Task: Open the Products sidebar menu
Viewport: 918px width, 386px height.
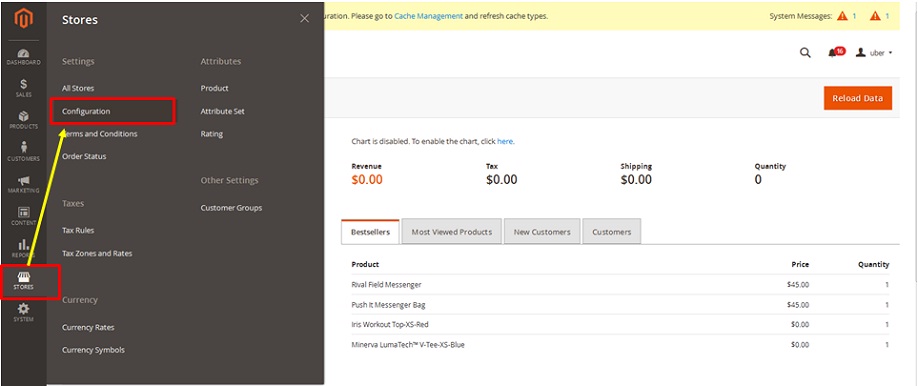Action: point(23,120)
